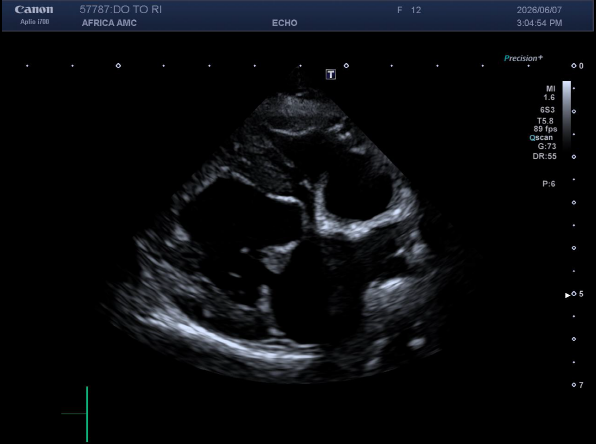Click the T5.8 frequency value

pyautogui.click(x=545, y=121)
